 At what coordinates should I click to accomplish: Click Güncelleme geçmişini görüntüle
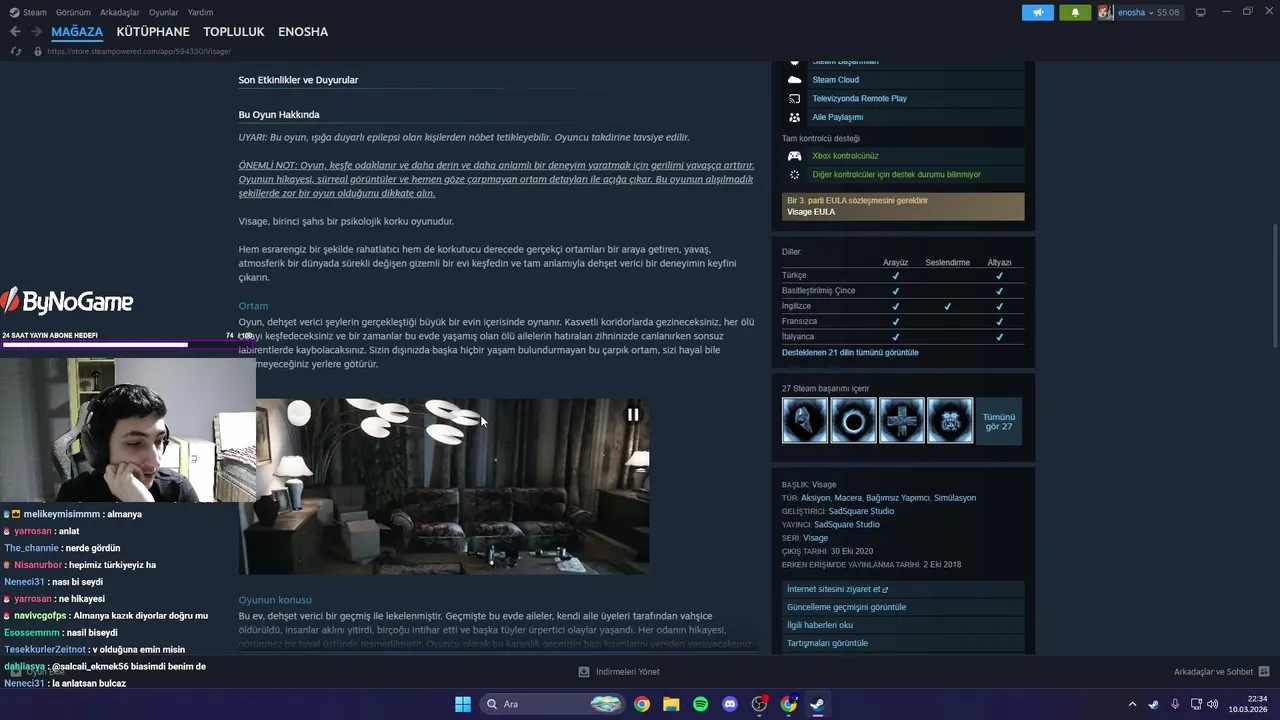903,607
